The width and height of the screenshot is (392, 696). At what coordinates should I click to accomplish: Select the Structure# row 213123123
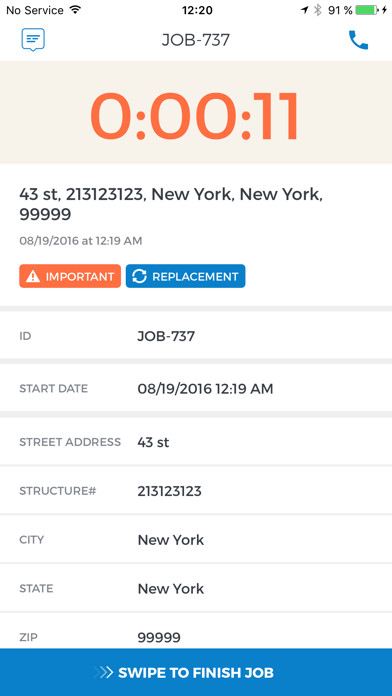196,491
